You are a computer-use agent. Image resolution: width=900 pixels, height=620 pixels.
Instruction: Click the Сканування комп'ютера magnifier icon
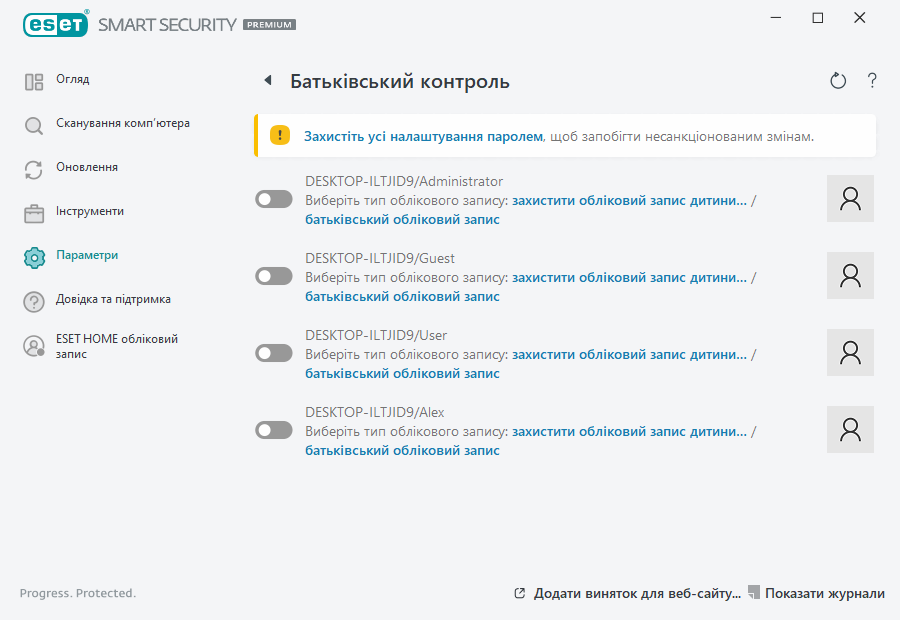[34, 125]
